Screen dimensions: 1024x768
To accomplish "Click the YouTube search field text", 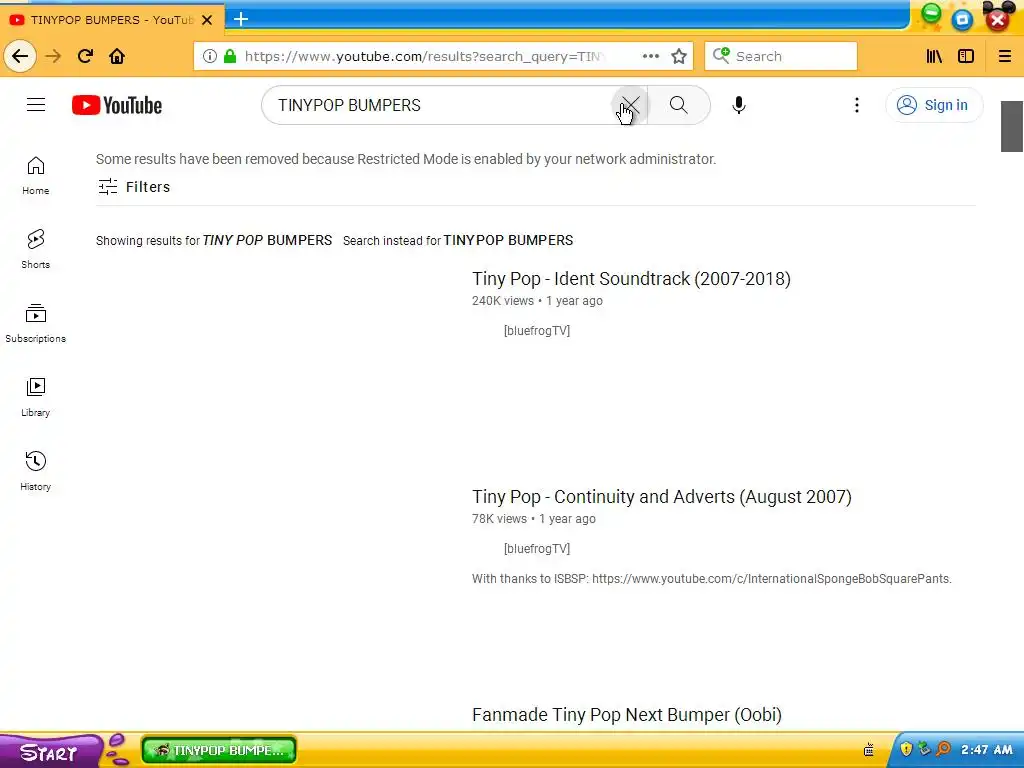I will pos(349,105).
